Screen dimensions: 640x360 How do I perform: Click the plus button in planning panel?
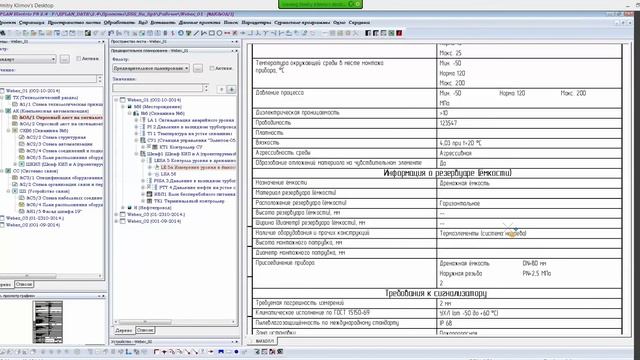point(231,89)
